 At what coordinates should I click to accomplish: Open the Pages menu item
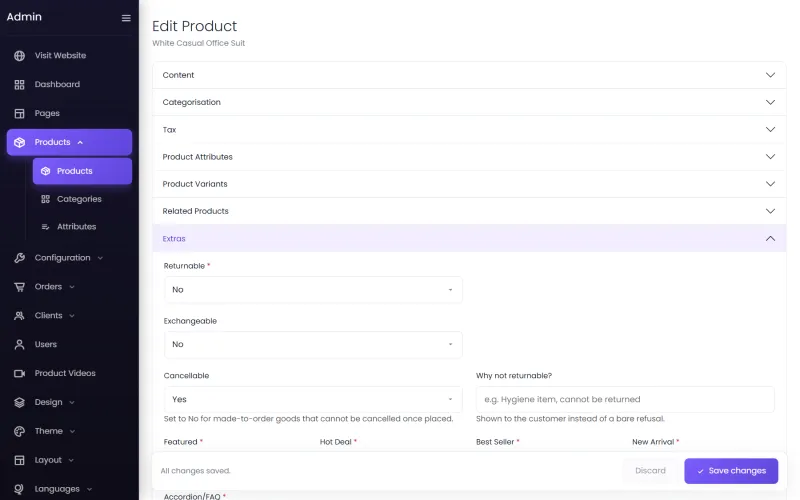[x=69, y=113]
